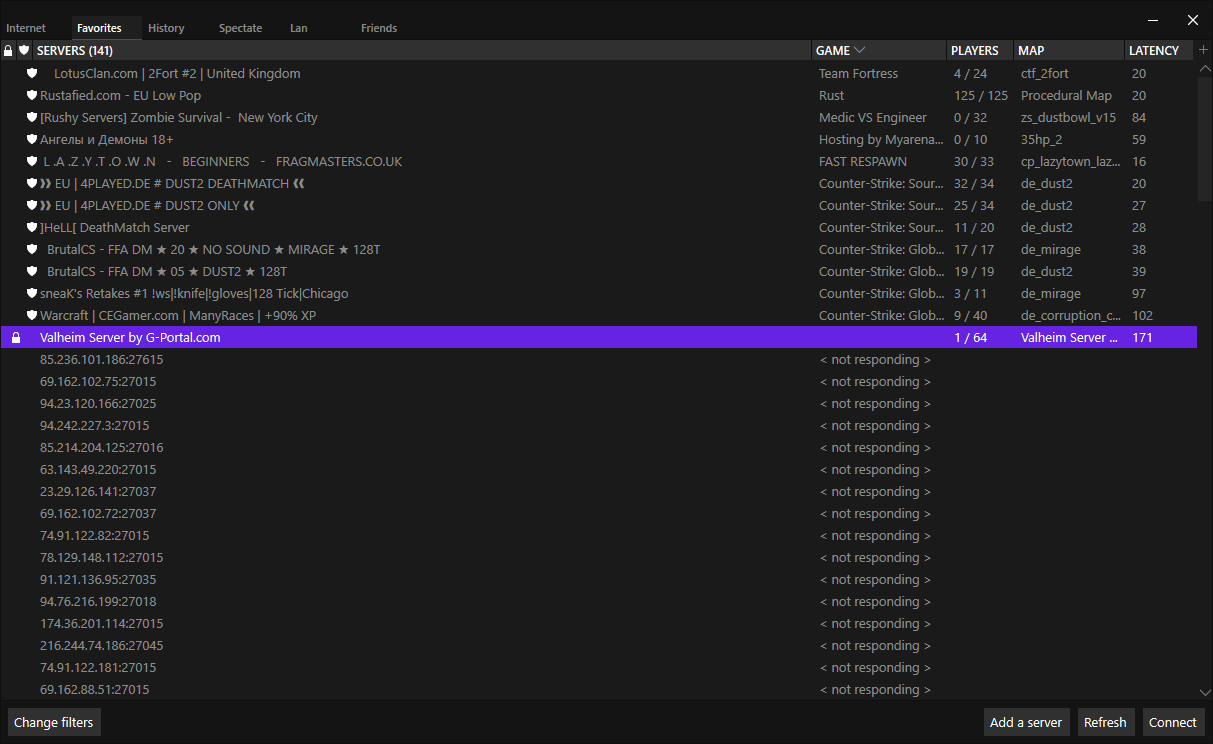Click the shield icon beside Rustafied.com server
This screenshot has width=1213, height=744.
point(32,96)
